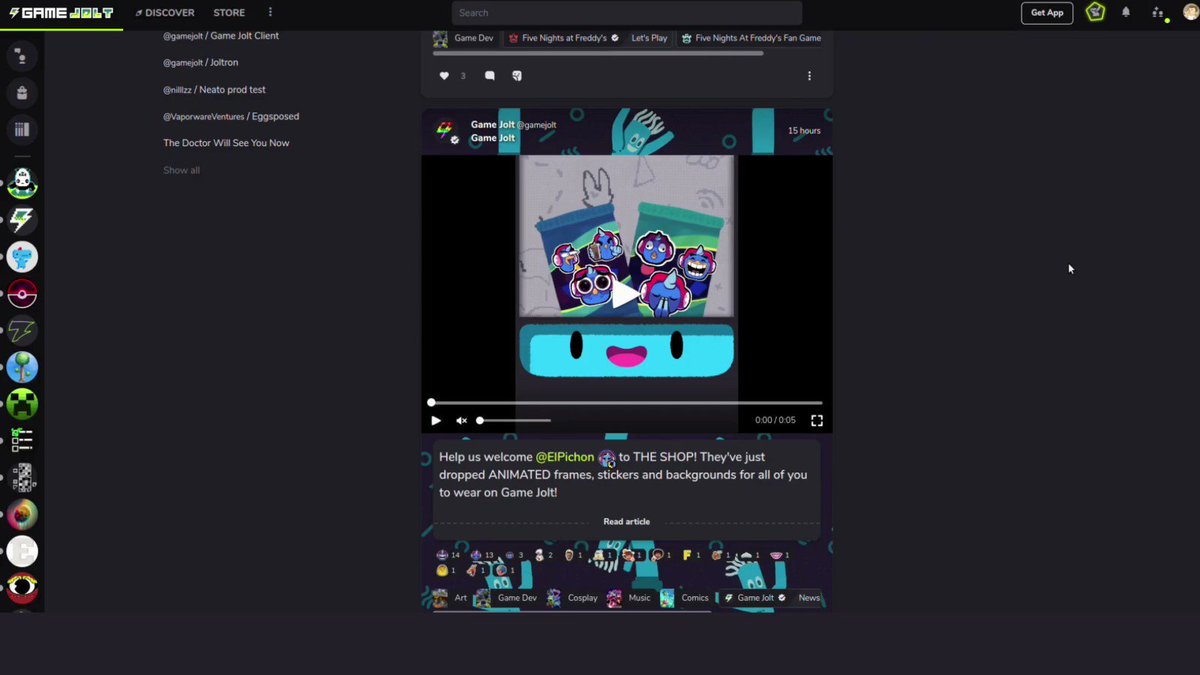Open the Game Jolt @gamejolt author name
The height and width of the screenshot is (675, 1200).
(x=513, y=125)
